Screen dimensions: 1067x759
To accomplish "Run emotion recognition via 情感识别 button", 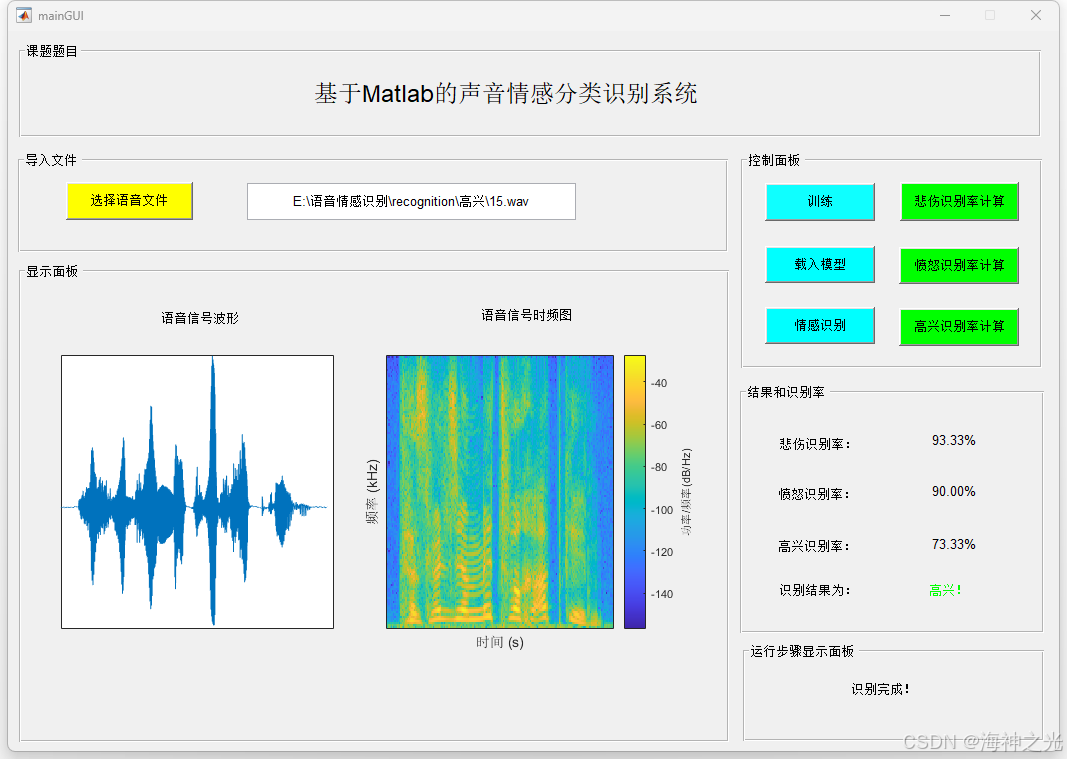I will (x=820, y=325).
